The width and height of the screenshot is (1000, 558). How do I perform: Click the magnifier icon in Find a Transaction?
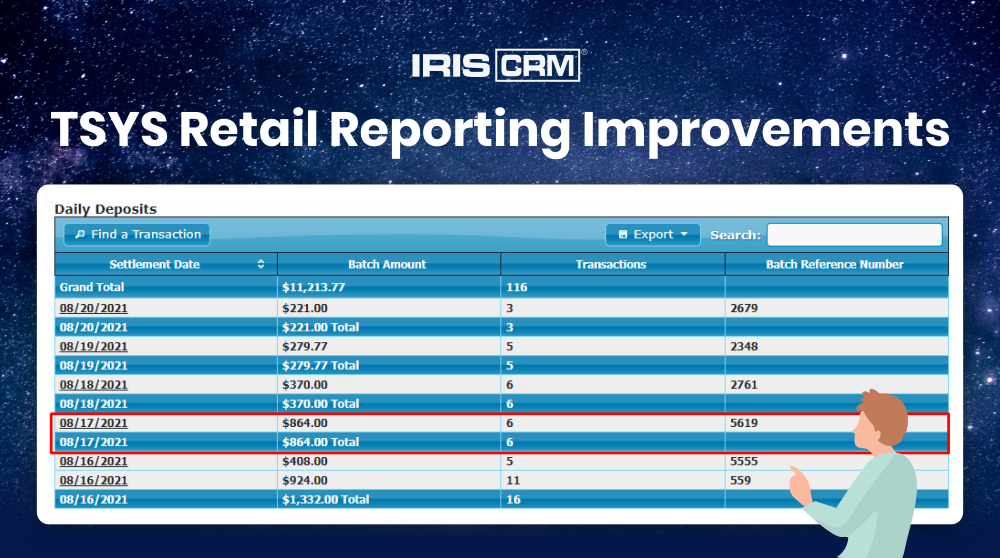coord(80,235)
